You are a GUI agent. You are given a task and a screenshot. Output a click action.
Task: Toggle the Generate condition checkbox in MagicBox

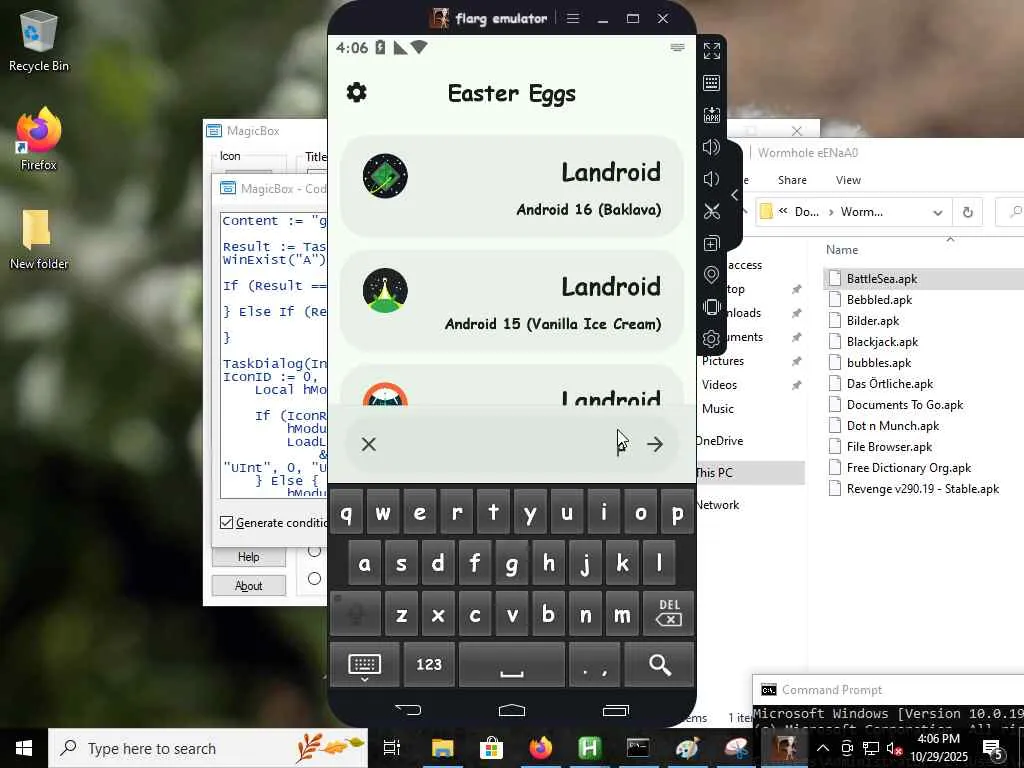coord(227,522)
